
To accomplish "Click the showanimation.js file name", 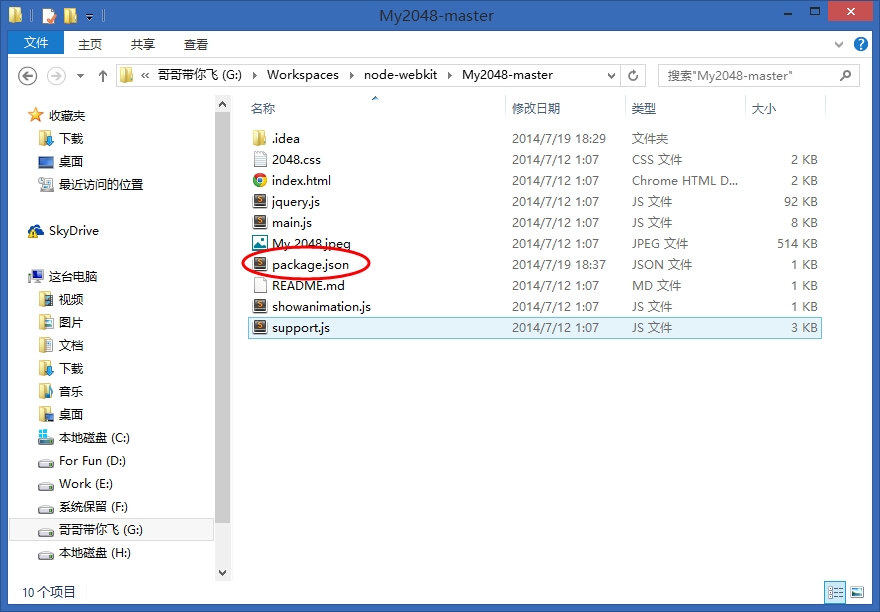I will pyautogui.click(x=321, y=307).
